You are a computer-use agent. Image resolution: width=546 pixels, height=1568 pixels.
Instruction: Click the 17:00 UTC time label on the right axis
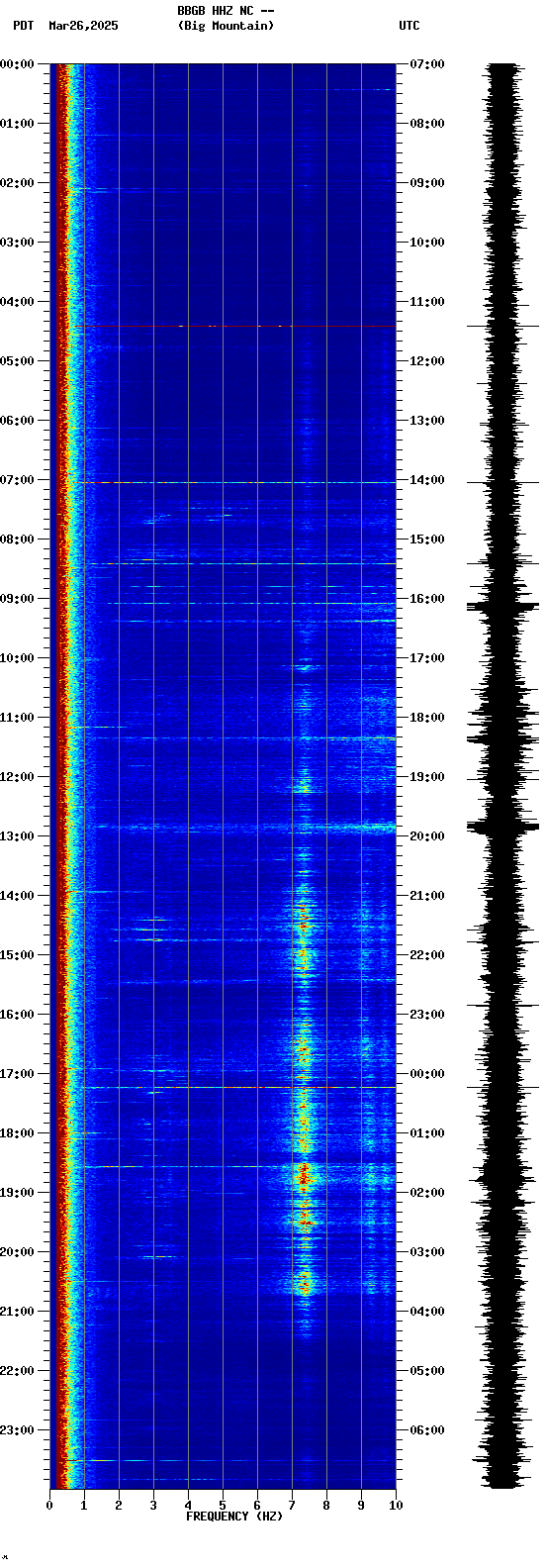(427, 658)
